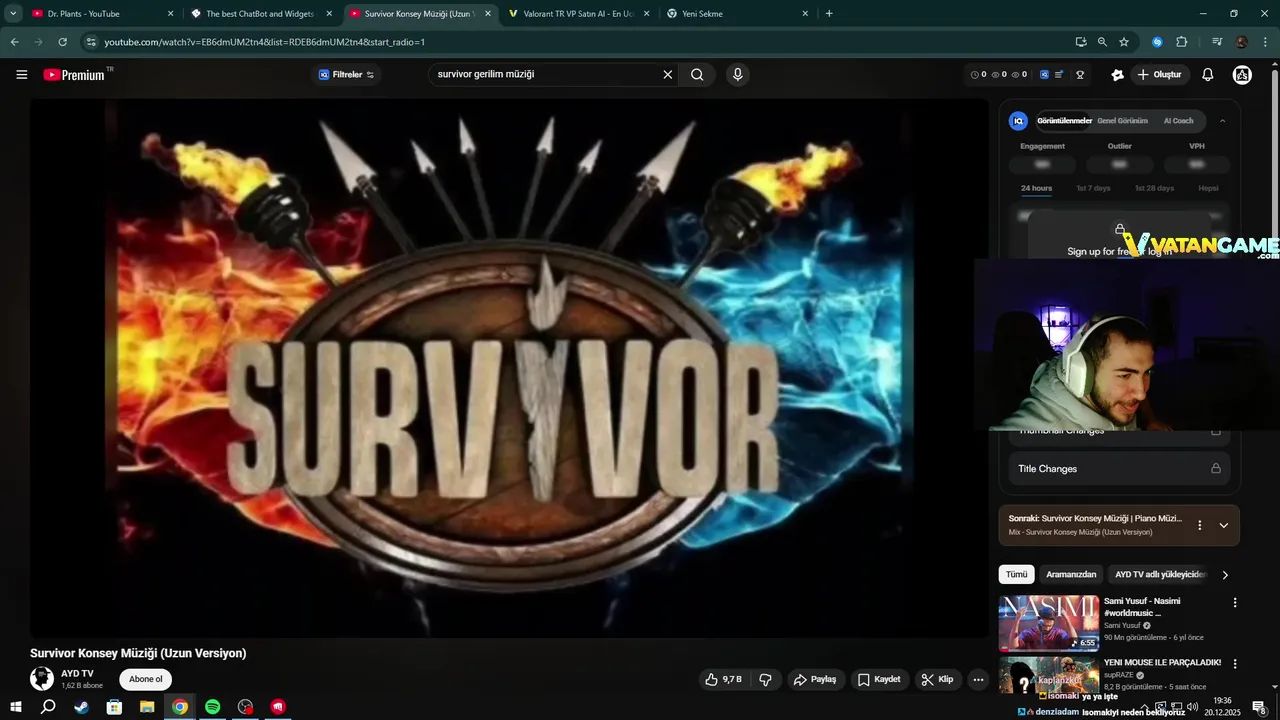Image resolution: width=1280 pixels, height=720 pixels.
Task: Like the video showing 9,7 B
Action: pyautogui.click(x=723, y=679)
